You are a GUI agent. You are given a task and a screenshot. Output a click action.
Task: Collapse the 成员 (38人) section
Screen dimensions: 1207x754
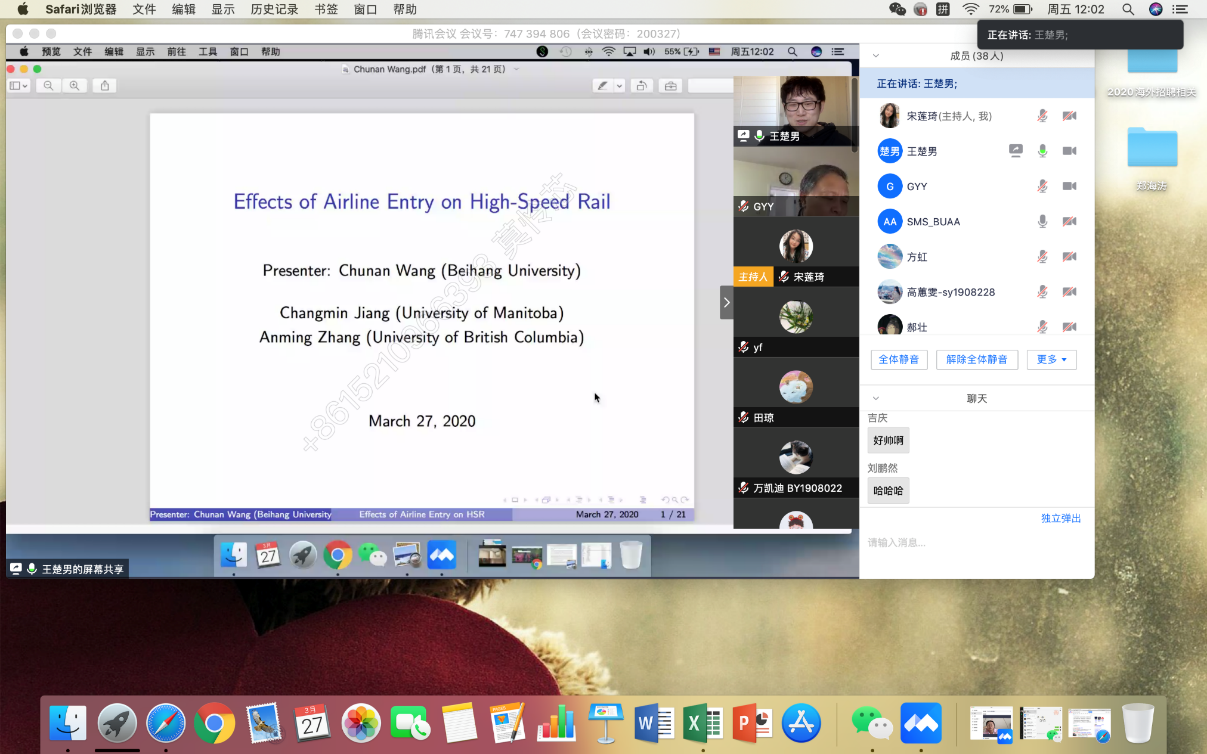point(876,56)
